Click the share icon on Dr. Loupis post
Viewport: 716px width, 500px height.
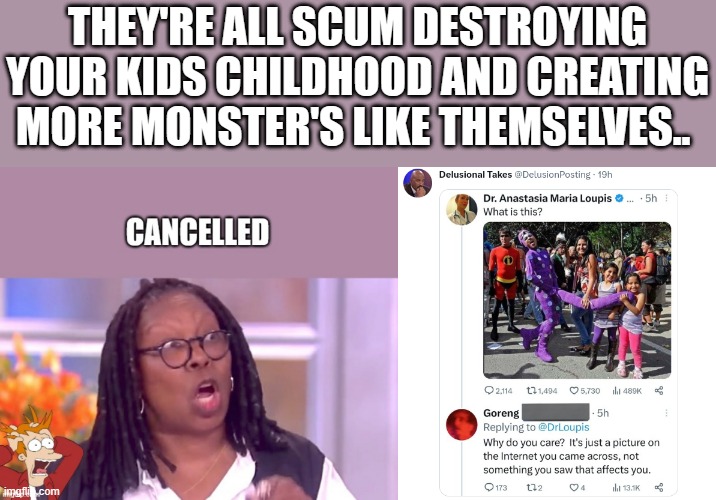659,390
